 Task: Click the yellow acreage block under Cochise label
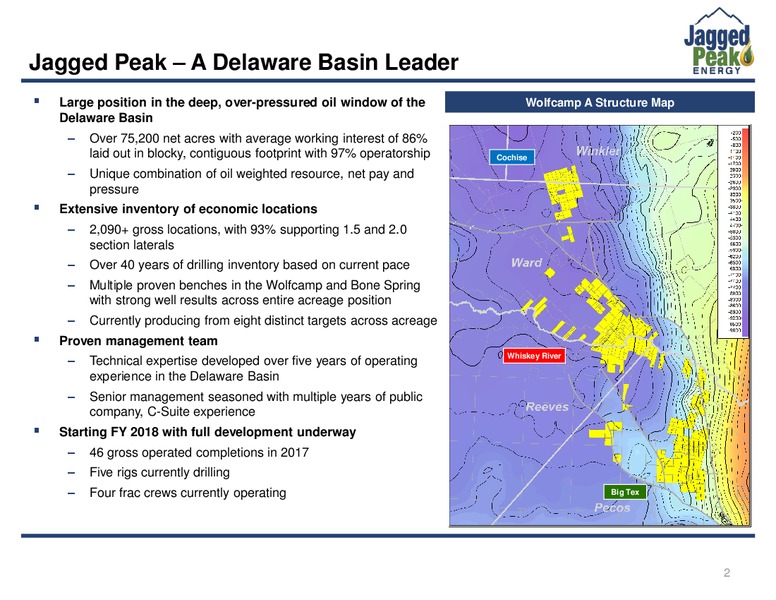point(563,193)
